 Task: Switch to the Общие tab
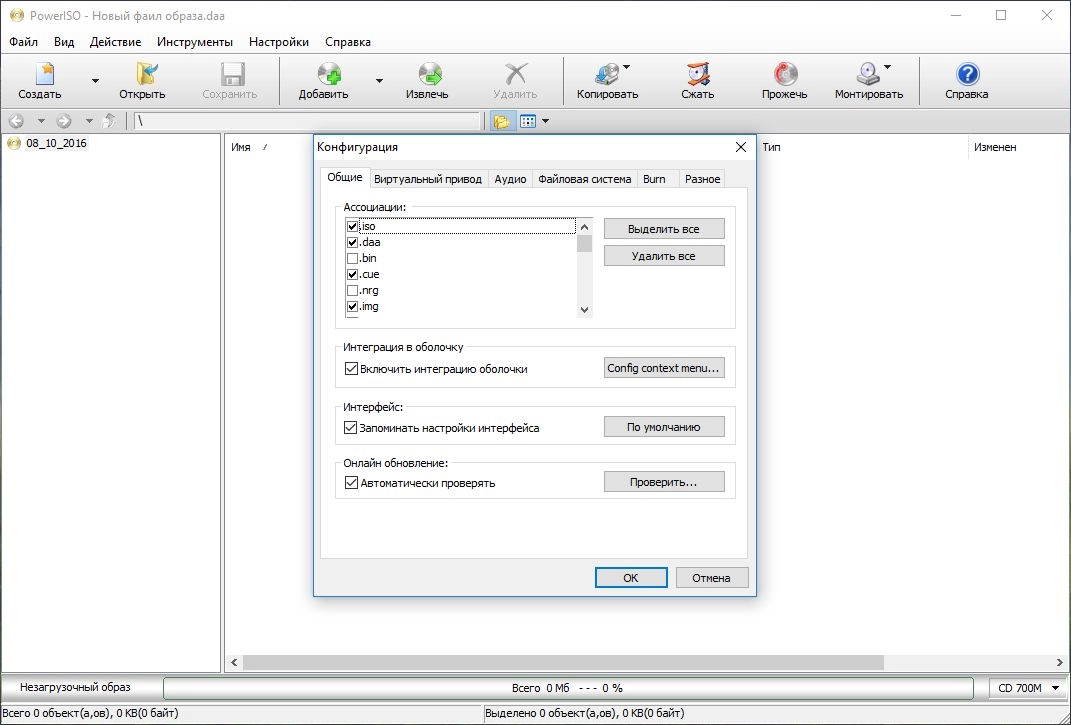[345, 177]
